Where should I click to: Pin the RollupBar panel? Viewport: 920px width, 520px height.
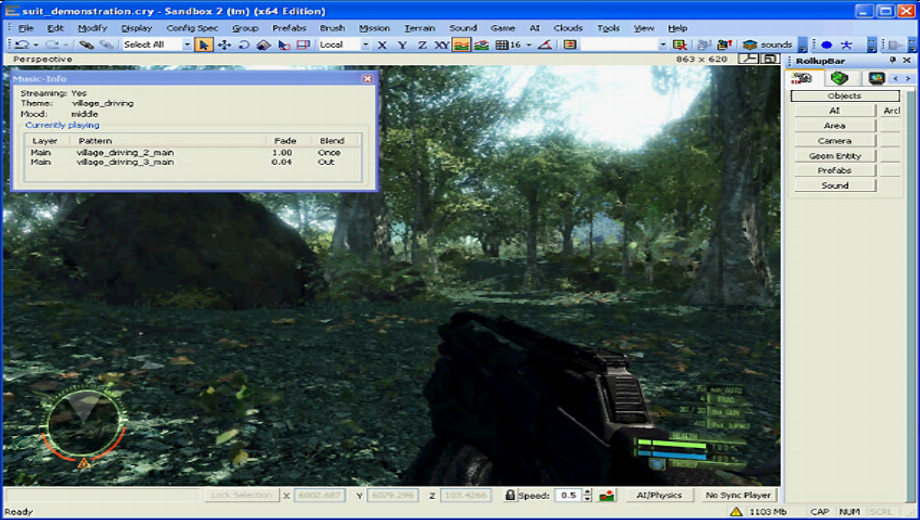pyautogui.click(x=893, y=60)
